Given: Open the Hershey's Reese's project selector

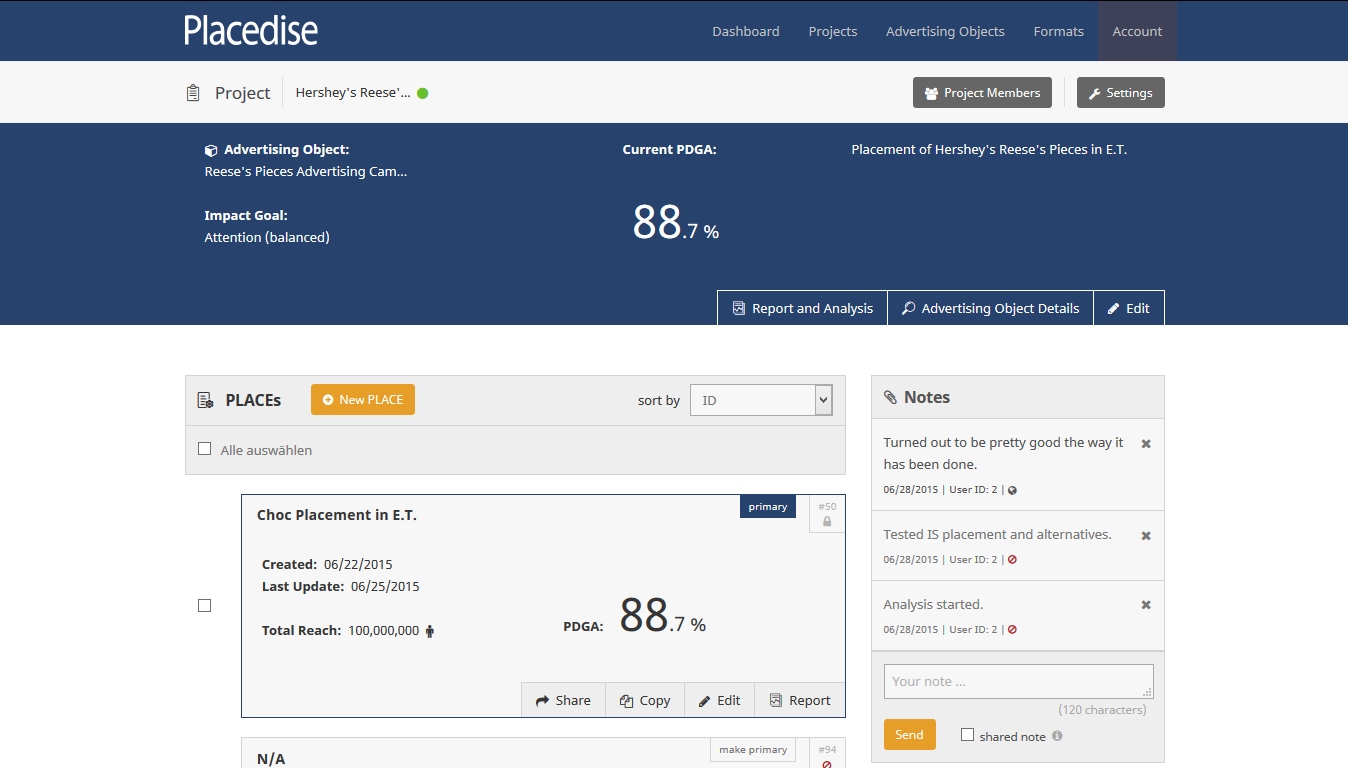Looking at the screenshot, I should click(x=353, y=93).
